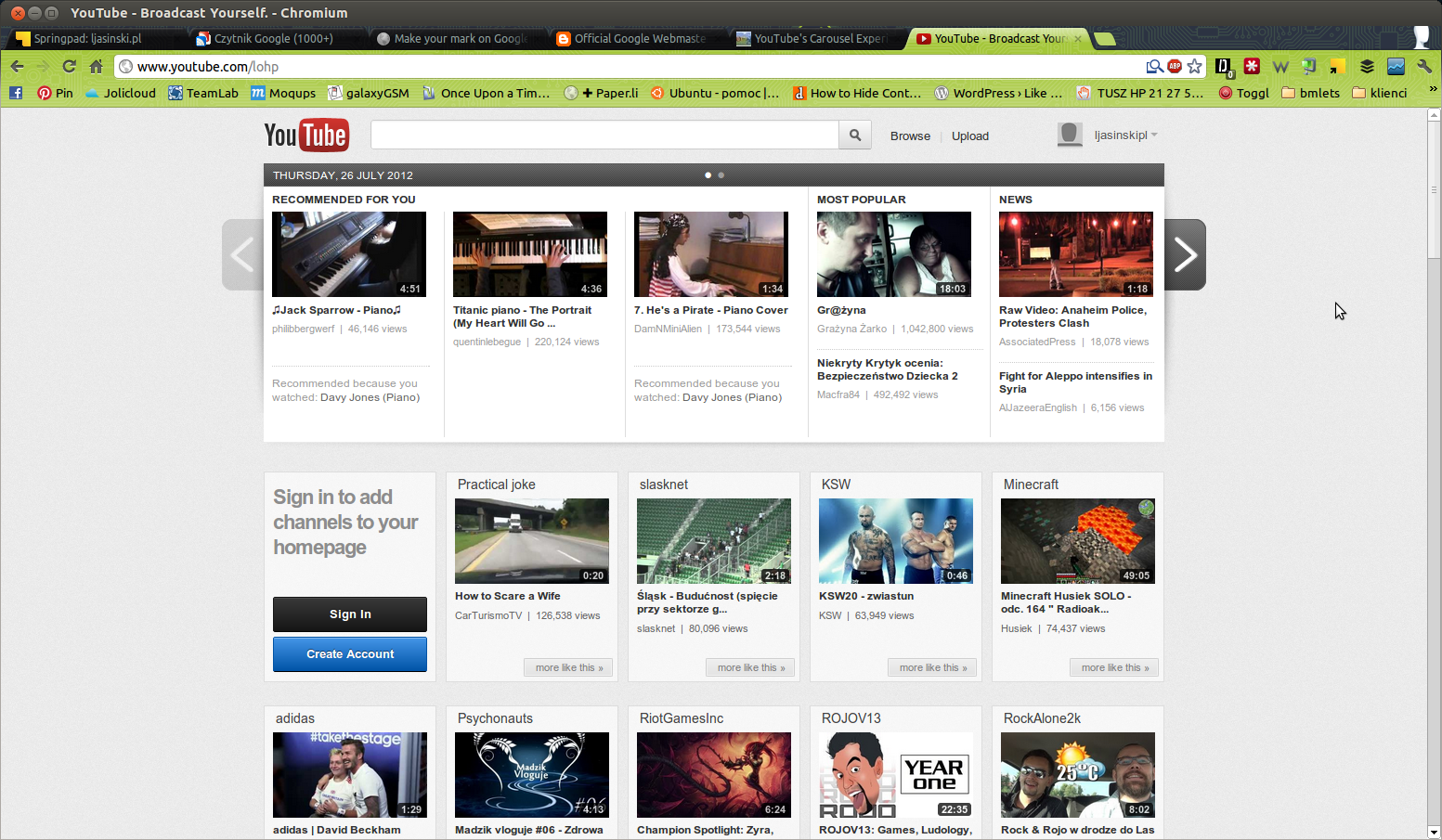
Task: Click the search magnifier button on YouTube
Action: [x=855, y=135]
